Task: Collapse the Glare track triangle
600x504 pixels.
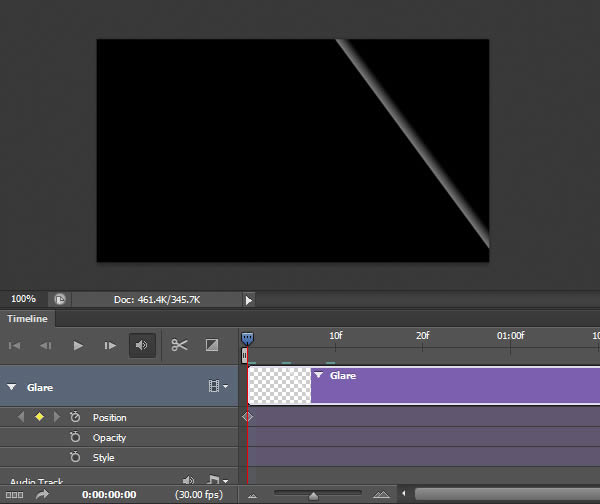Action: 12,387
